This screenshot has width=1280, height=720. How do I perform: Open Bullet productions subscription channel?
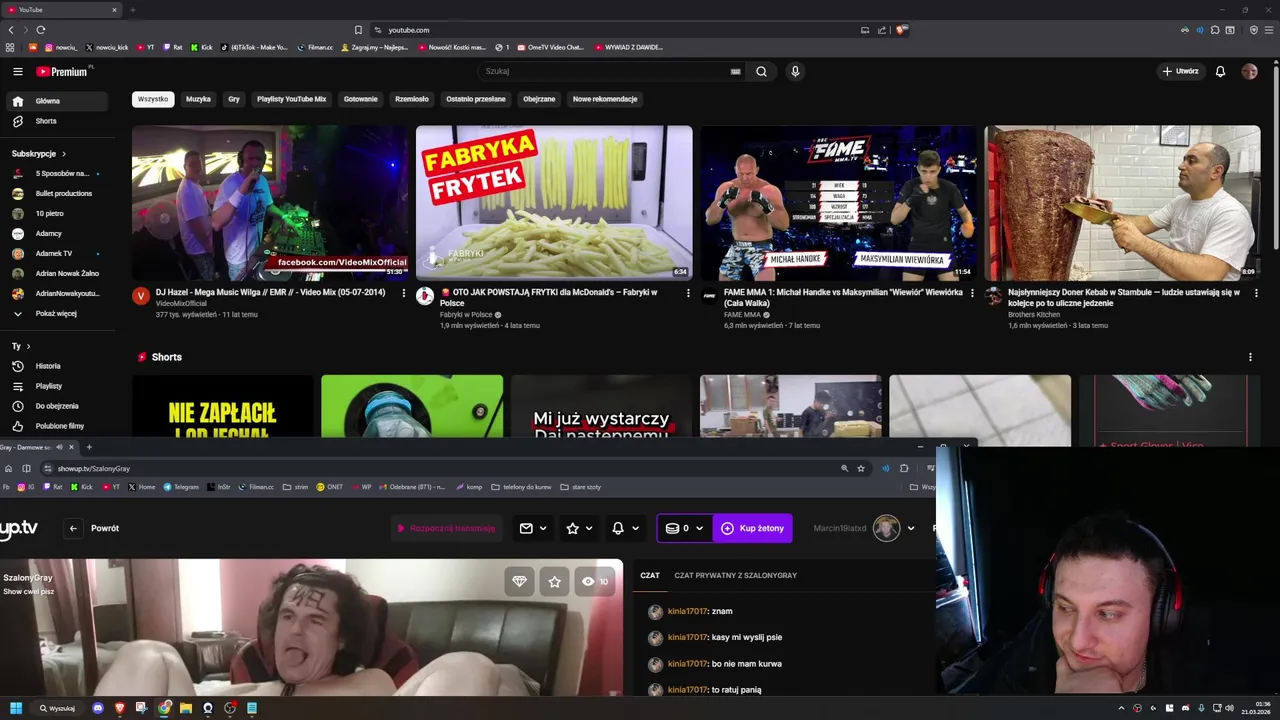(x=57, y=193)
